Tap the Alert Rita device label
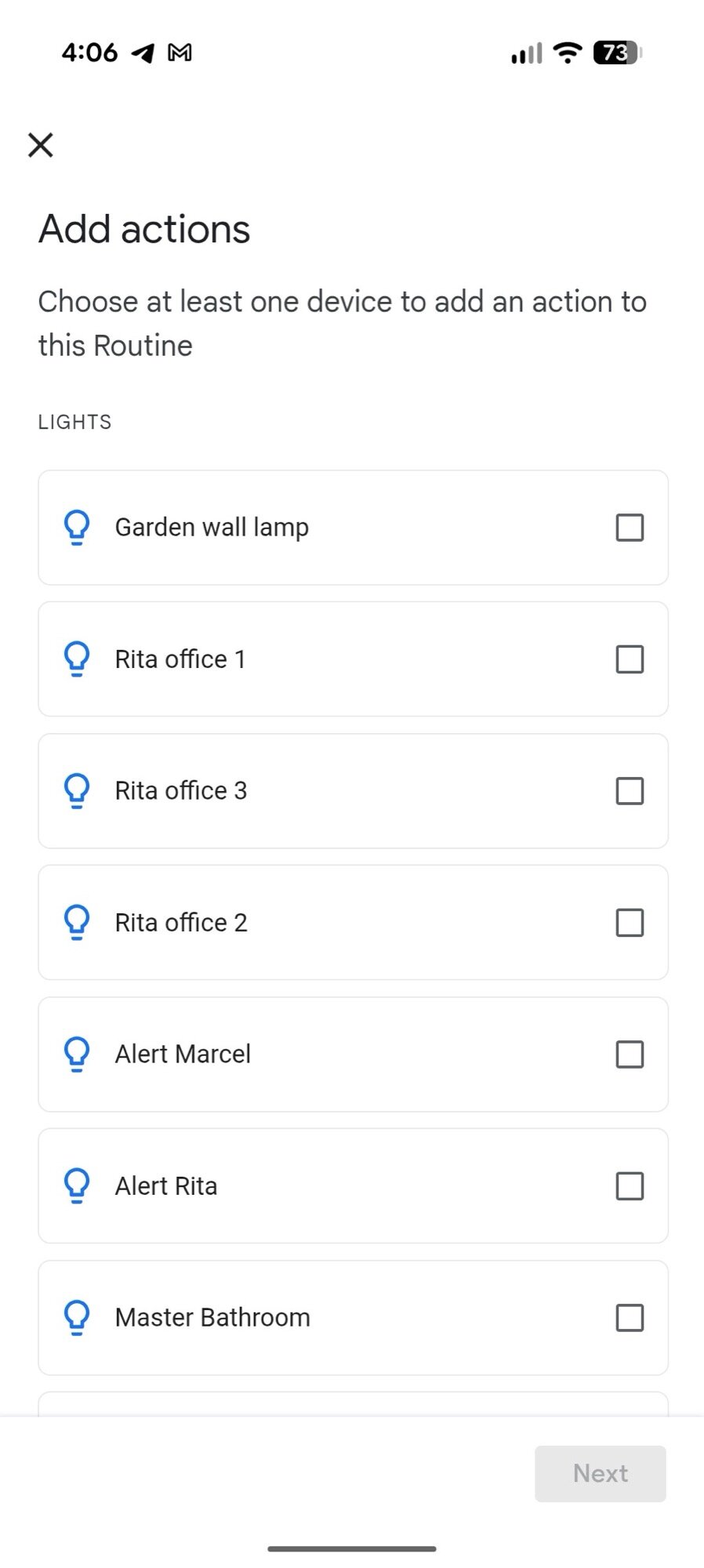 tap(166, 1186)
